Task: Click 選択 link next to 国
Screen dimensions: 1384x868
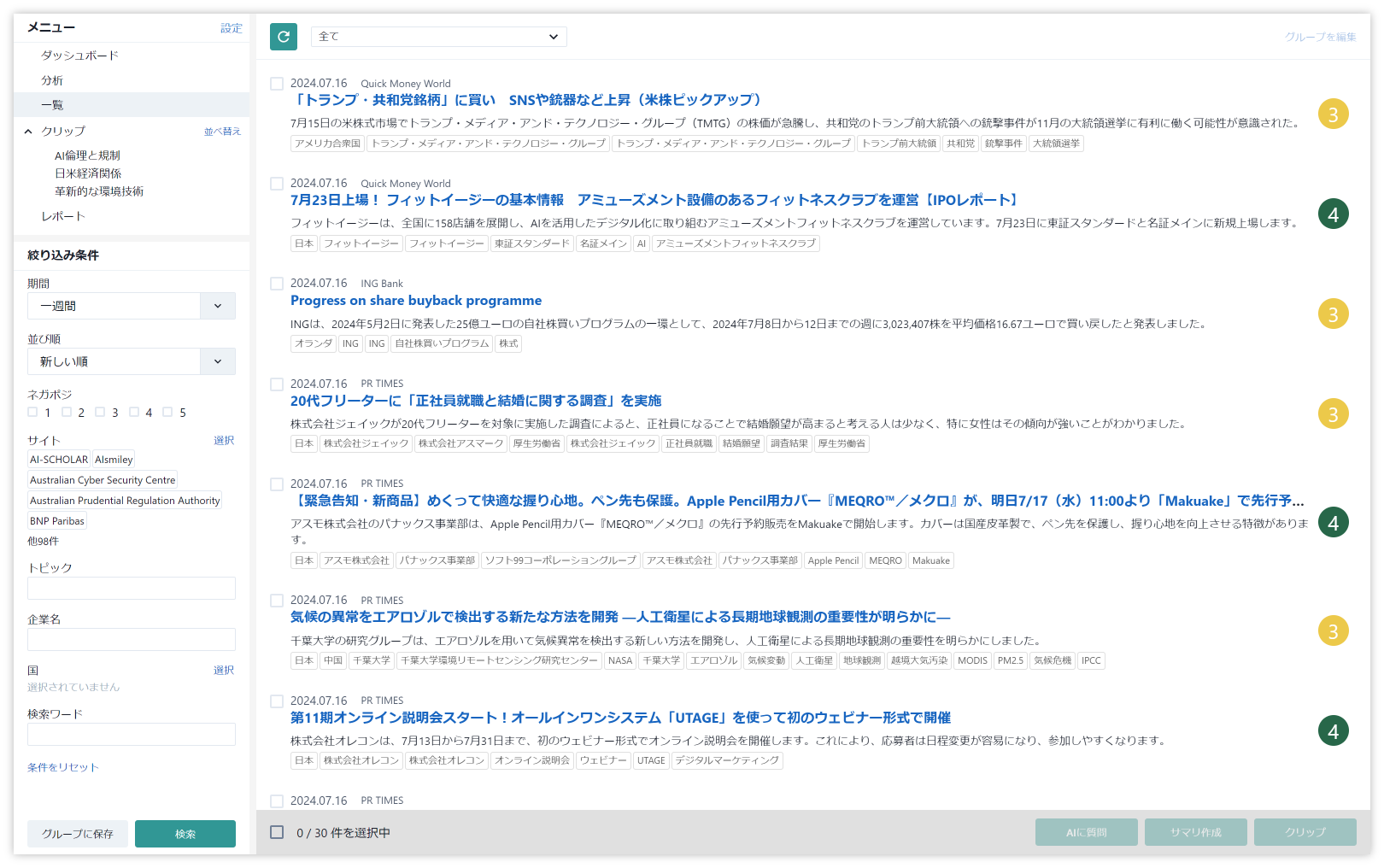Action: click(224, 671)
